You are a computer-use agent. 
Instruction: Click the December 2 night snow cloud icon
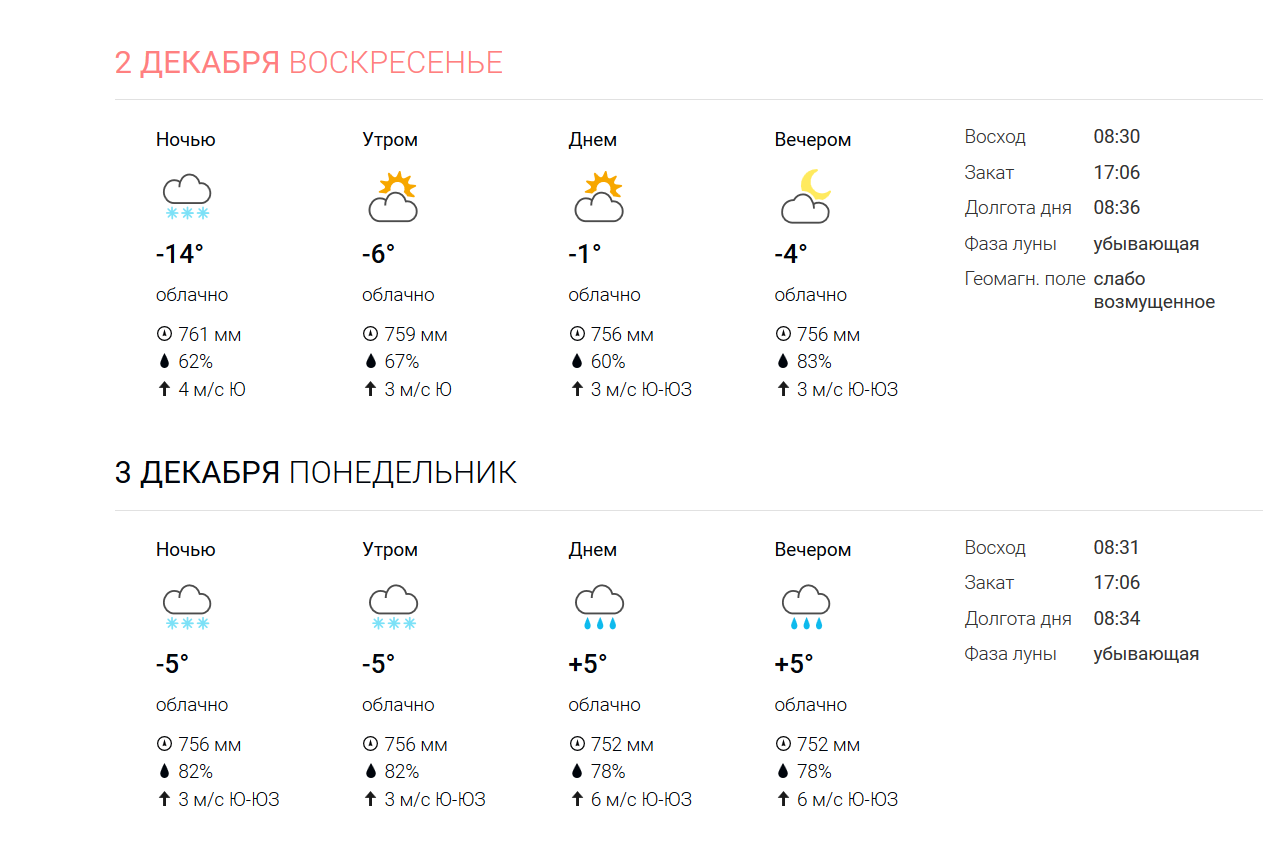point(187,197)
